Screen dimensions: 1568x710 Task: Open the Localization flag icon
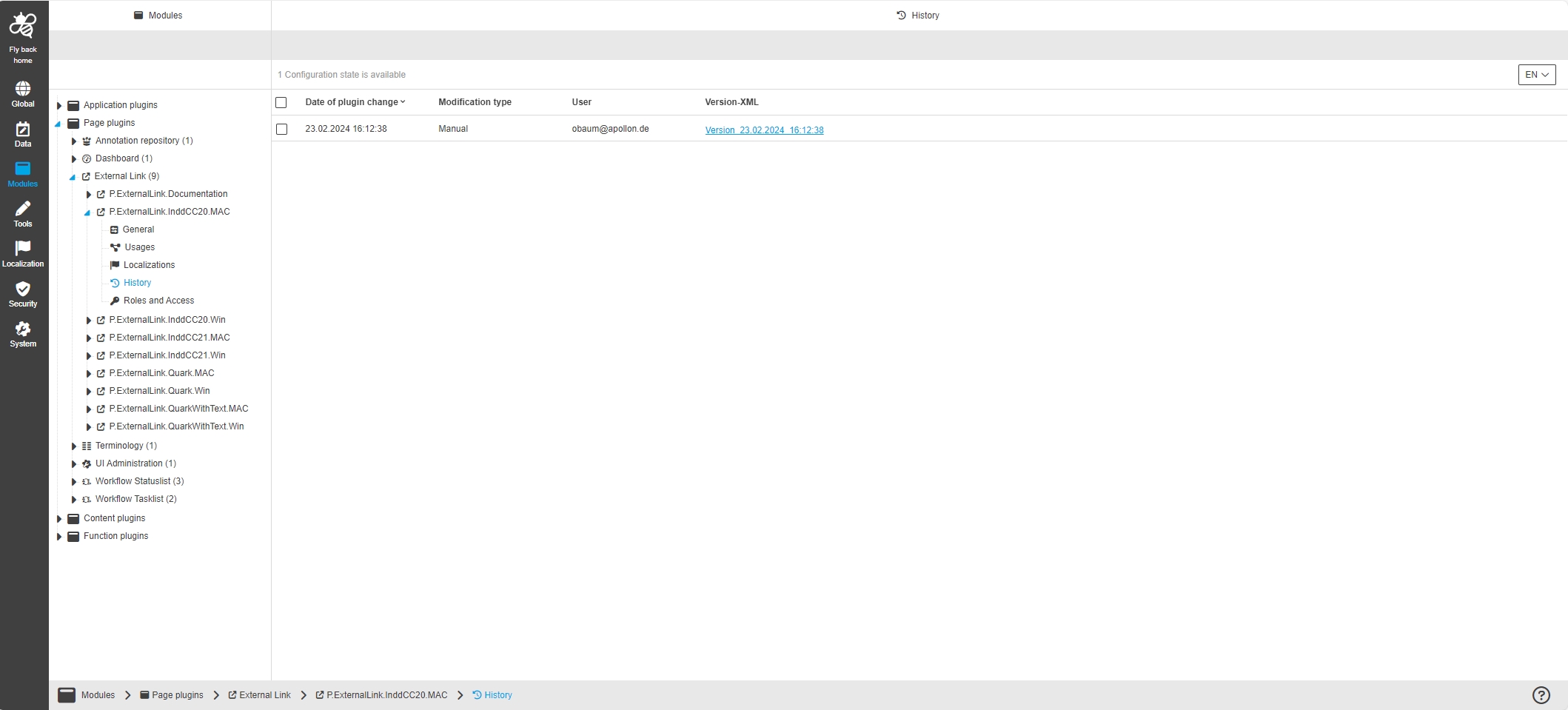(23, 248)
